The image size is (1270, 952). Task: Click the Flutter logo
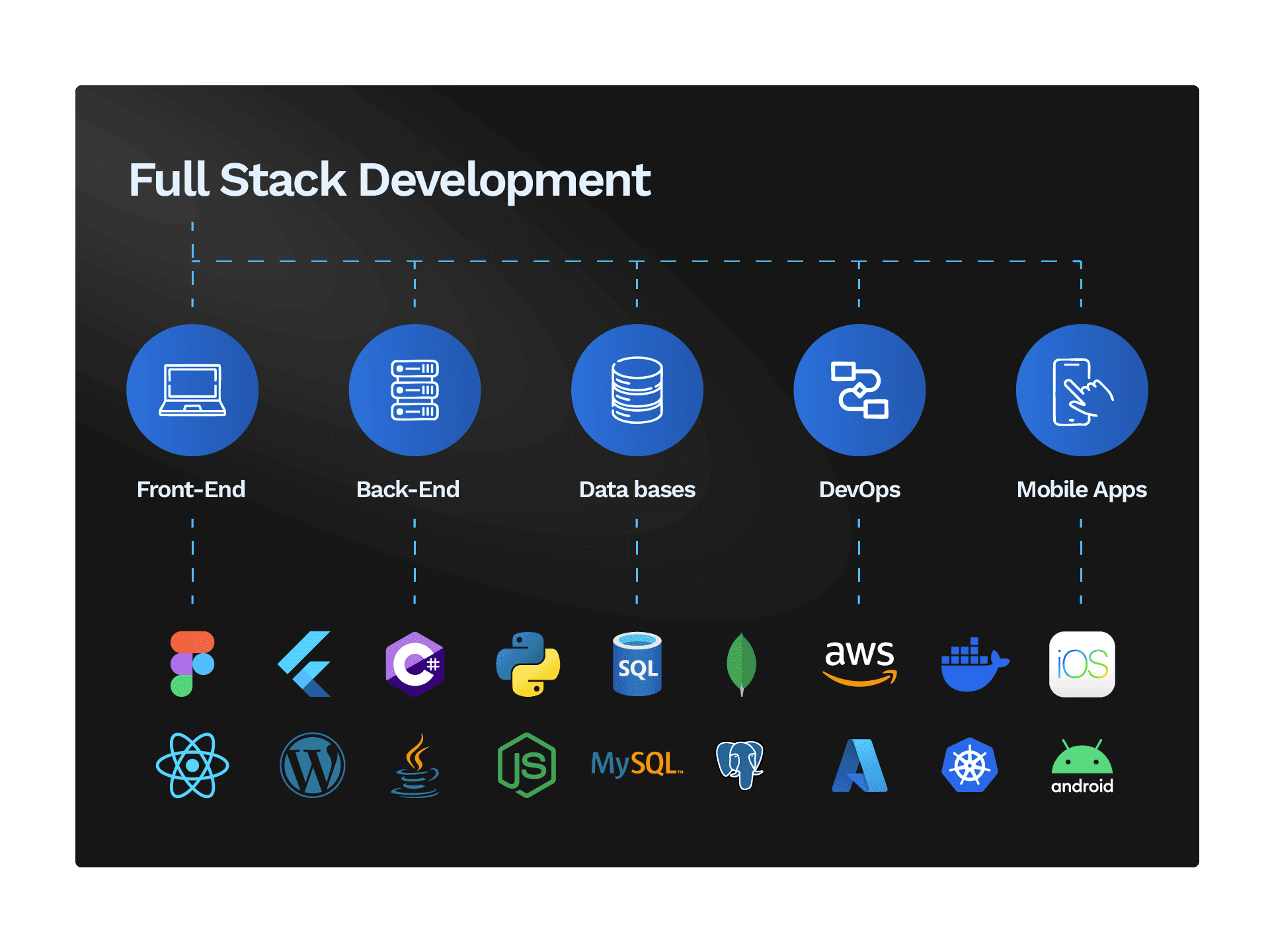(x=304, y=664)
